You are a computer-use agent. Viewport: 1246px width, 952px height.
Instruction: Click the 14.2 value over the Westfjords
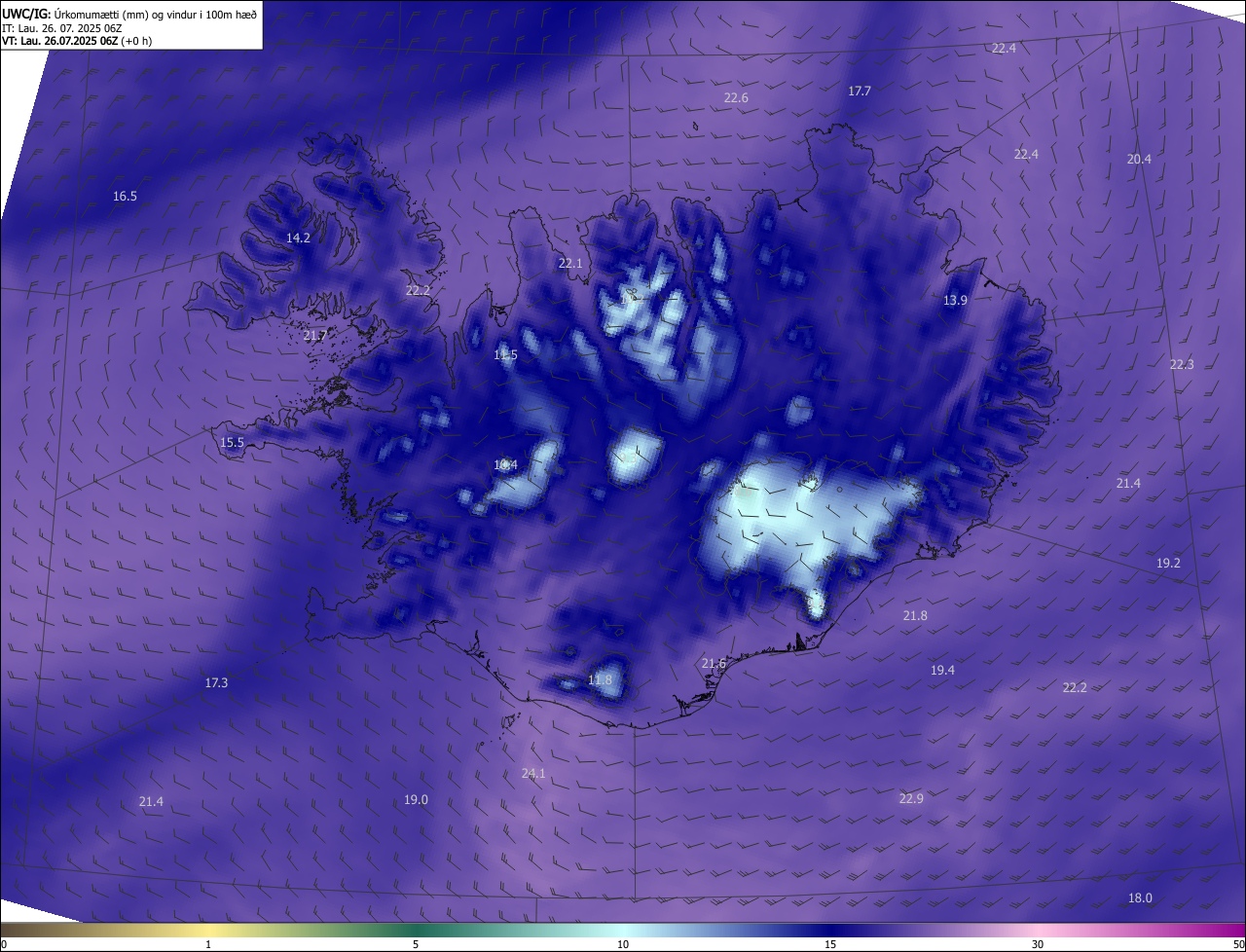pos(298,238)
